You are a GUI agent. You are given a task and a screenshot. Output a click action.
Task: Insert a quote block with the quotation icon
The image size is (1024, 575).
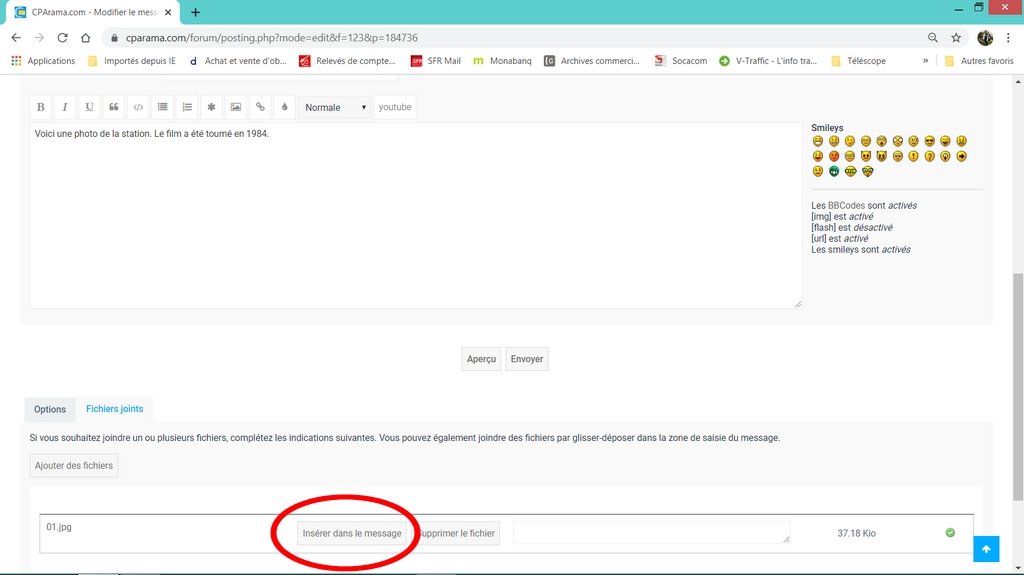pos(114,107)
